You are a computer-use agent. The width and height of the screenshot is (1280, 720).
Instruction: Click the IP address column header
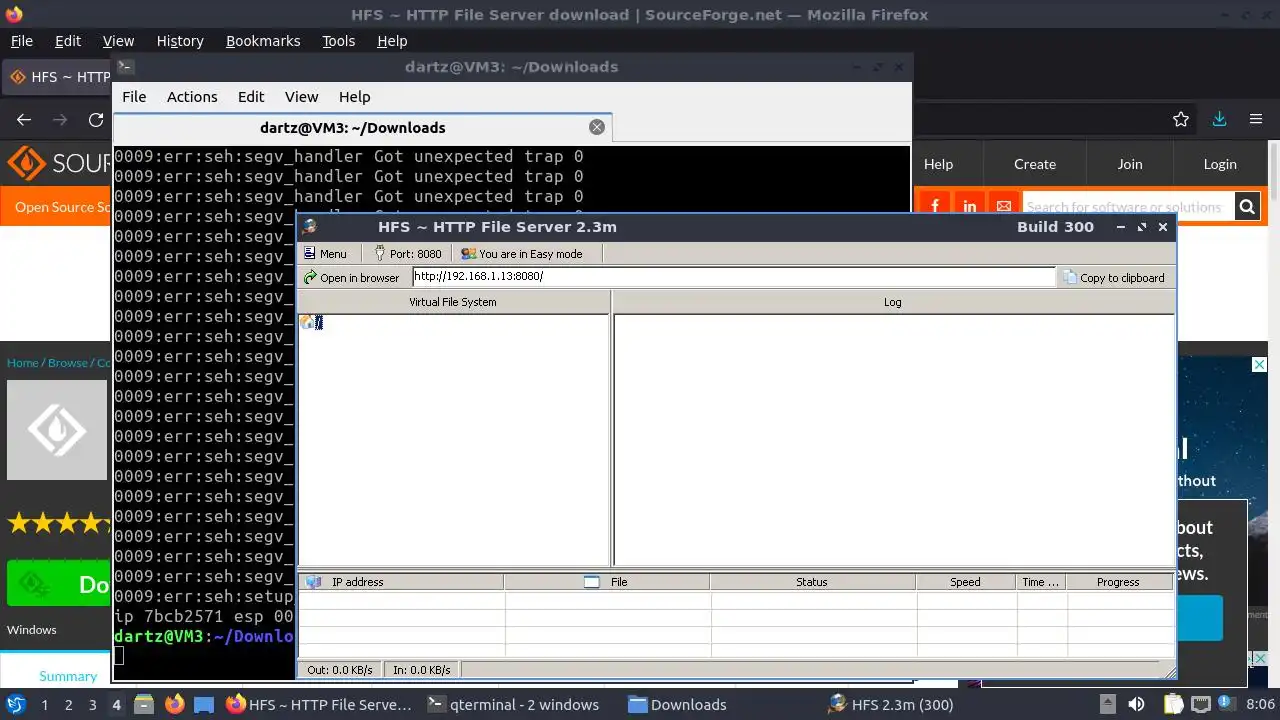[401, 582]
